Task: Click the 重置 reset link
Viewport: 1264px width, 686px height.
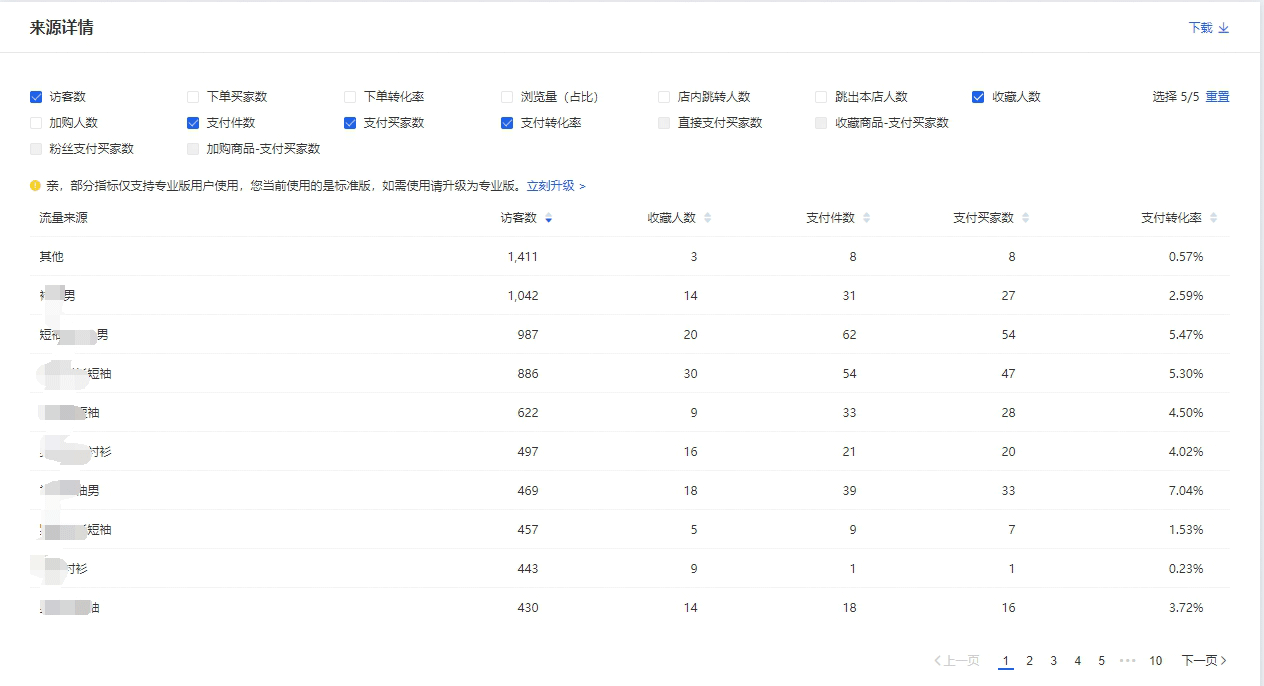Action: [1217, 97]
